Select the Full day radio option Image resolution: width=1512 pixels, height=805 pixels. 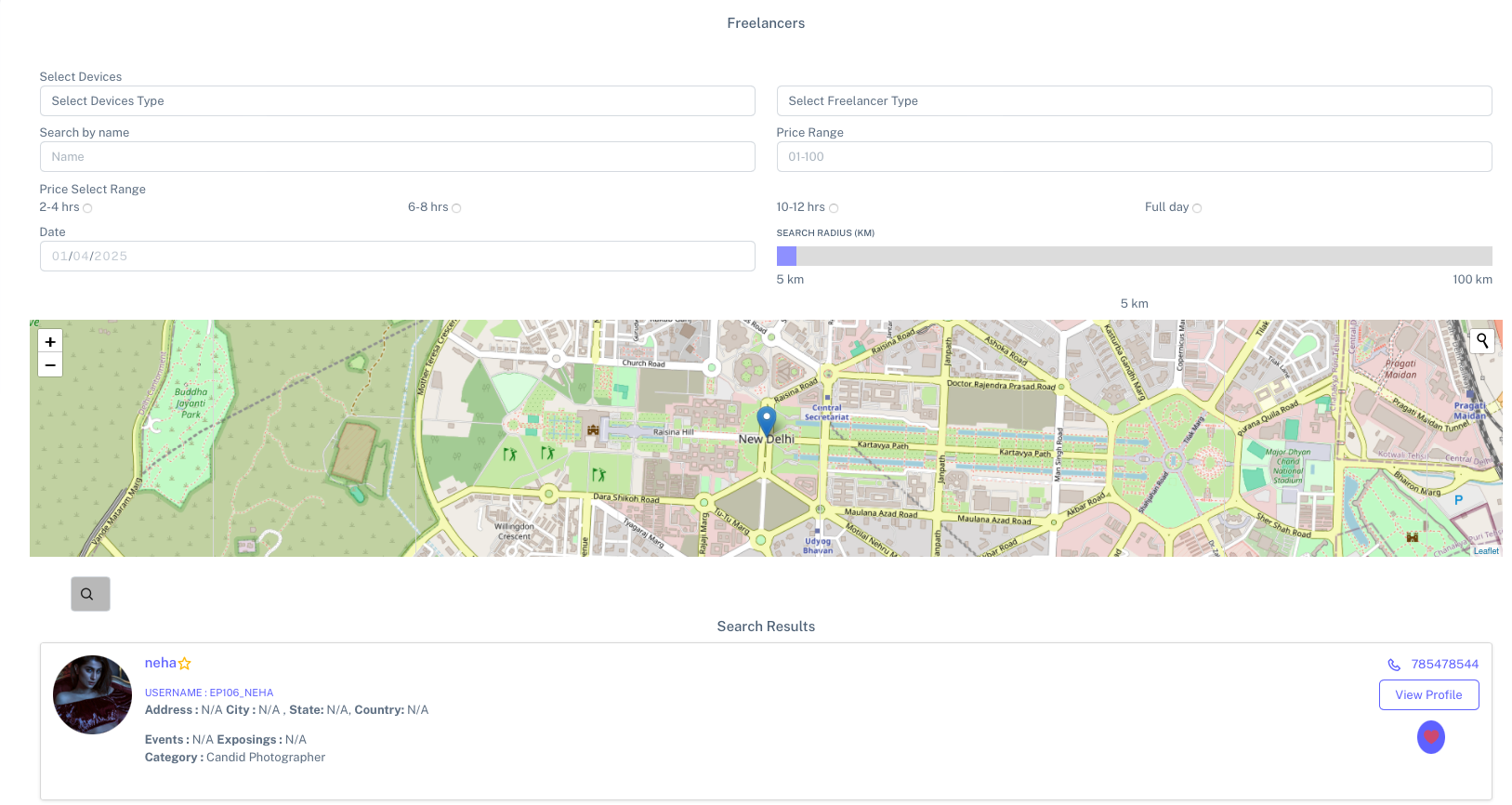pyautogui.click(x=1197, y=208)
